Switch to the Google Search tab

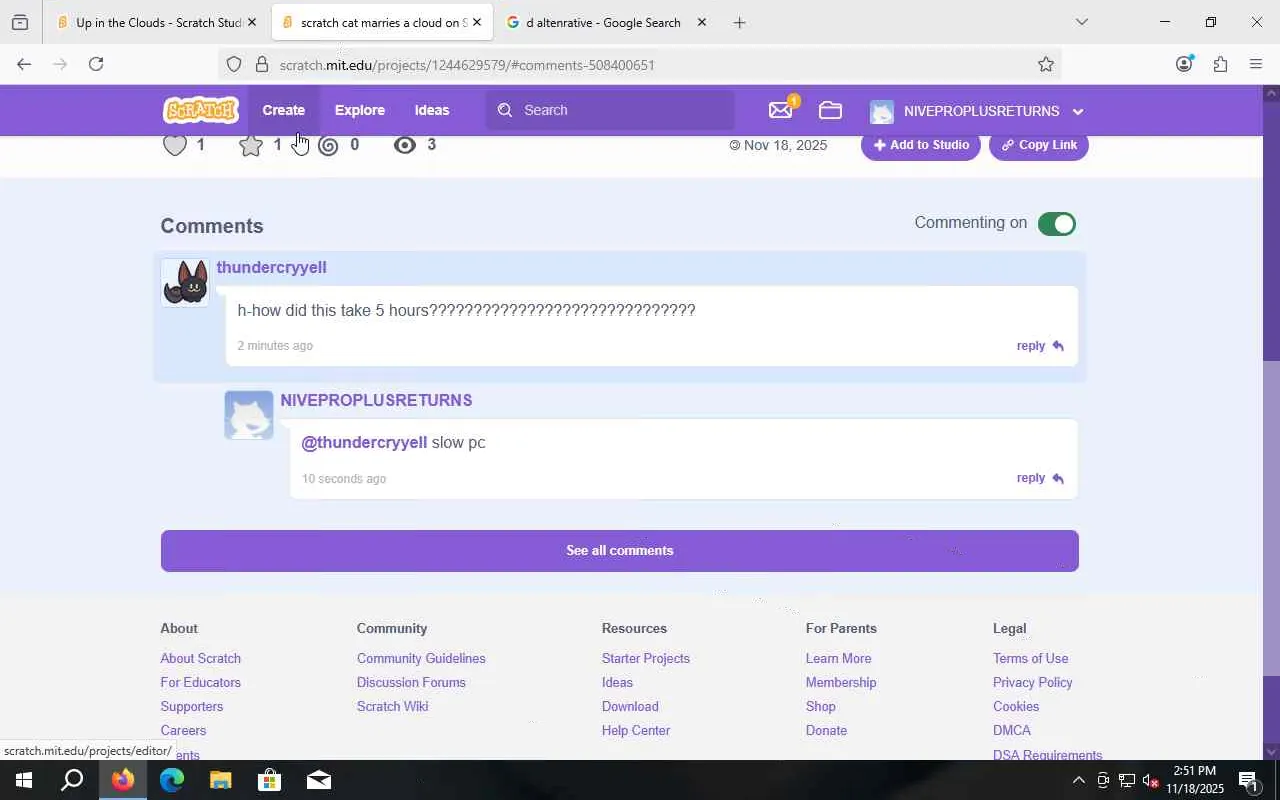606,22
